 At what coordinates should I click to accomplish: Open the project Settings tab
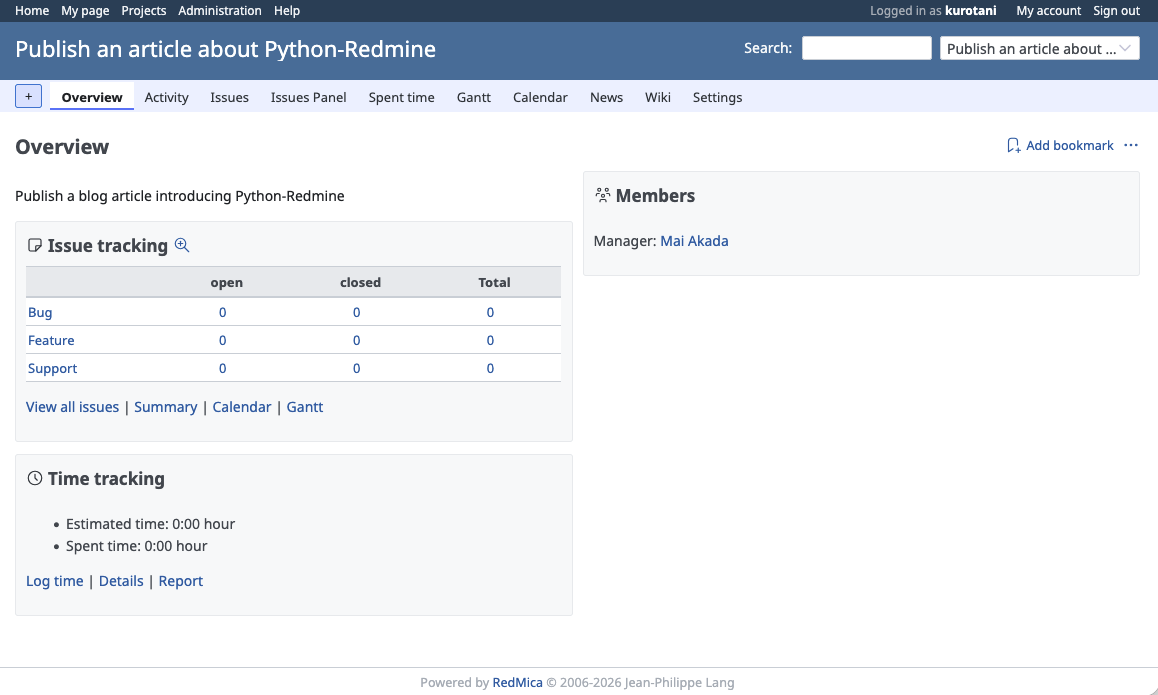(717, 97)
